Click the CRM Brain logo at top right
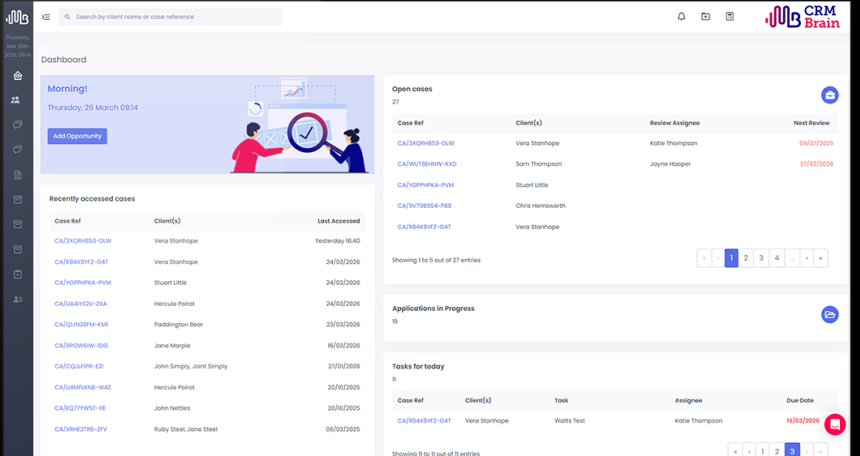The height and width of the screenshot is (456, 860). [x=802, y=17]
